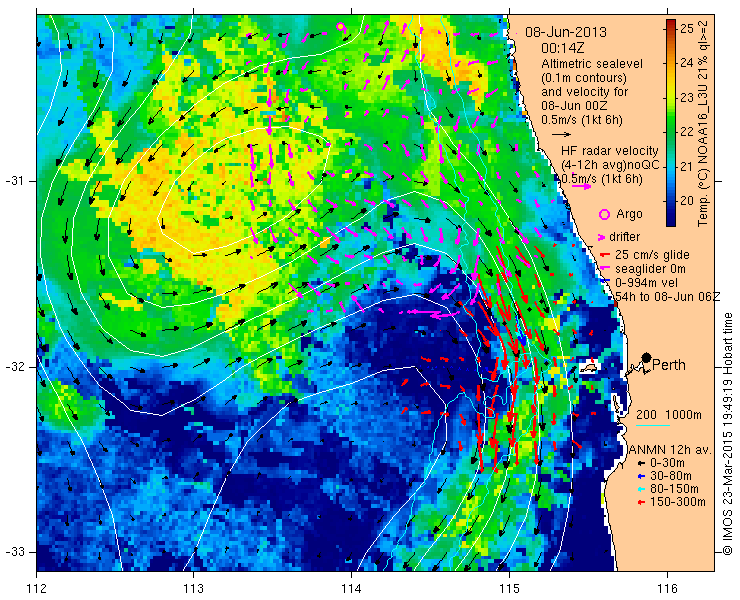Screen dimensions: 740x600
Task: Click the Altimetric sealevel legend text
Action: point(592,64)
